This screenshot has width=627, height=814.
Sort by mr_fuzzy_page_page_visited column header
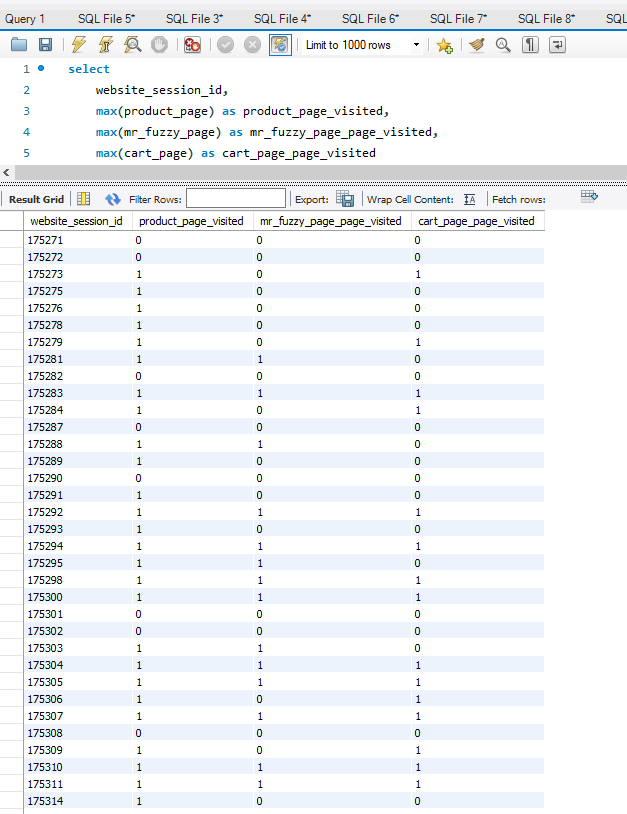331,221
